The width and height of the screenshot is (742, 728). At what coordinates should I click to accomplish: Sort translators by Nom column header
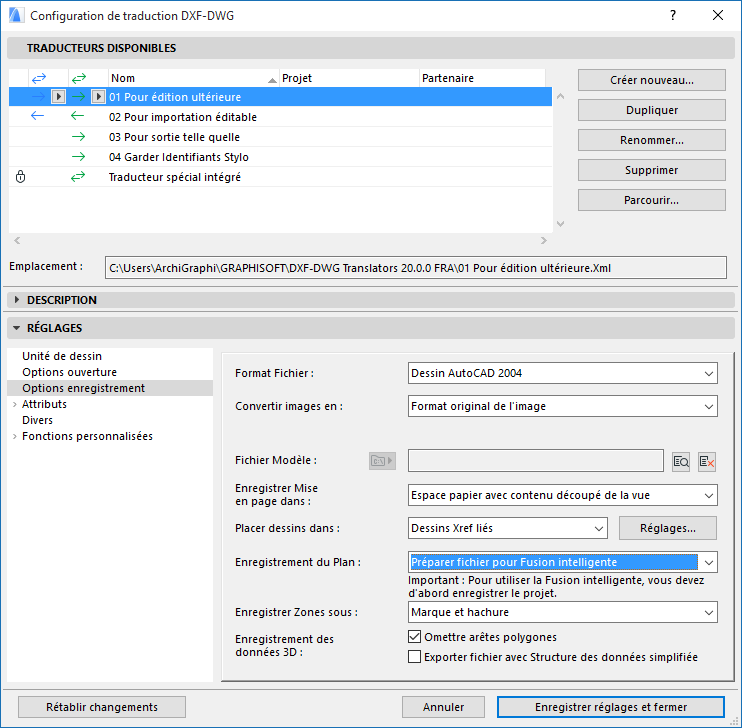coord(194,78)
